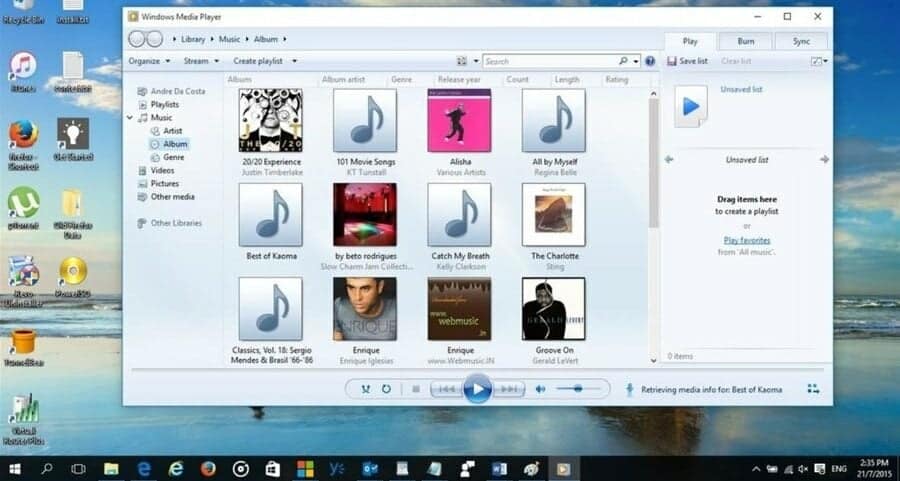Click the album list vertical scrollbar
This screenshot has height=481, width=900.
pyautogui.click(x=653, y=164)
